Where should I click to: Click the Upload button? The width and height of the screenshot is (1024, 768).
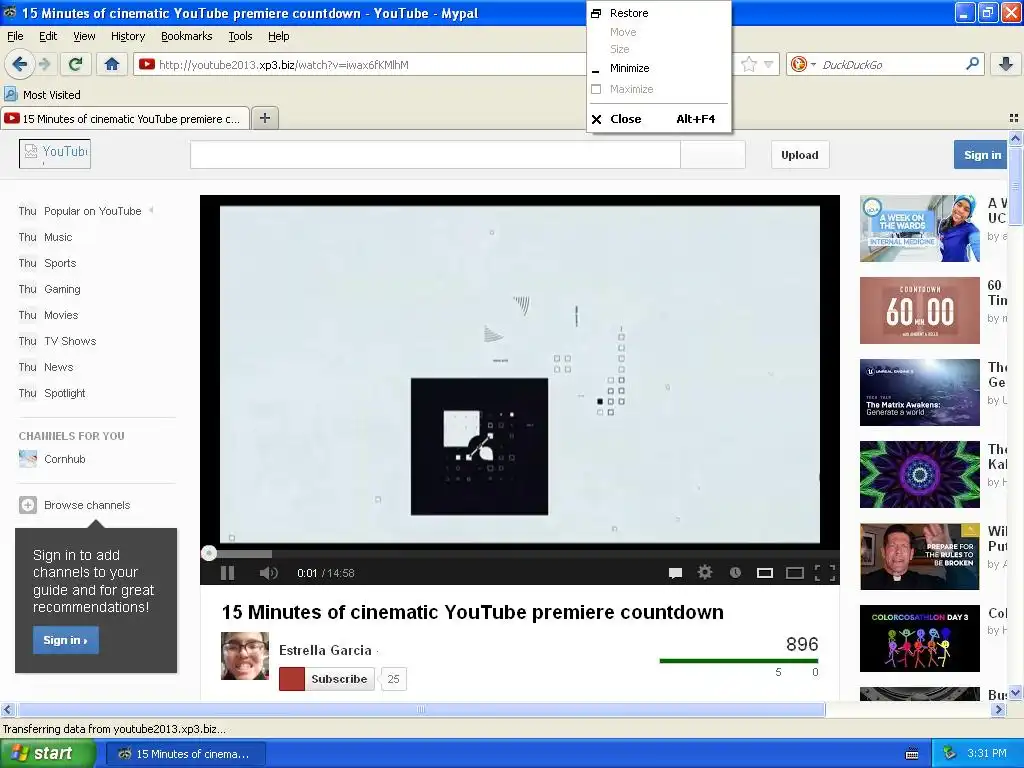799,155
